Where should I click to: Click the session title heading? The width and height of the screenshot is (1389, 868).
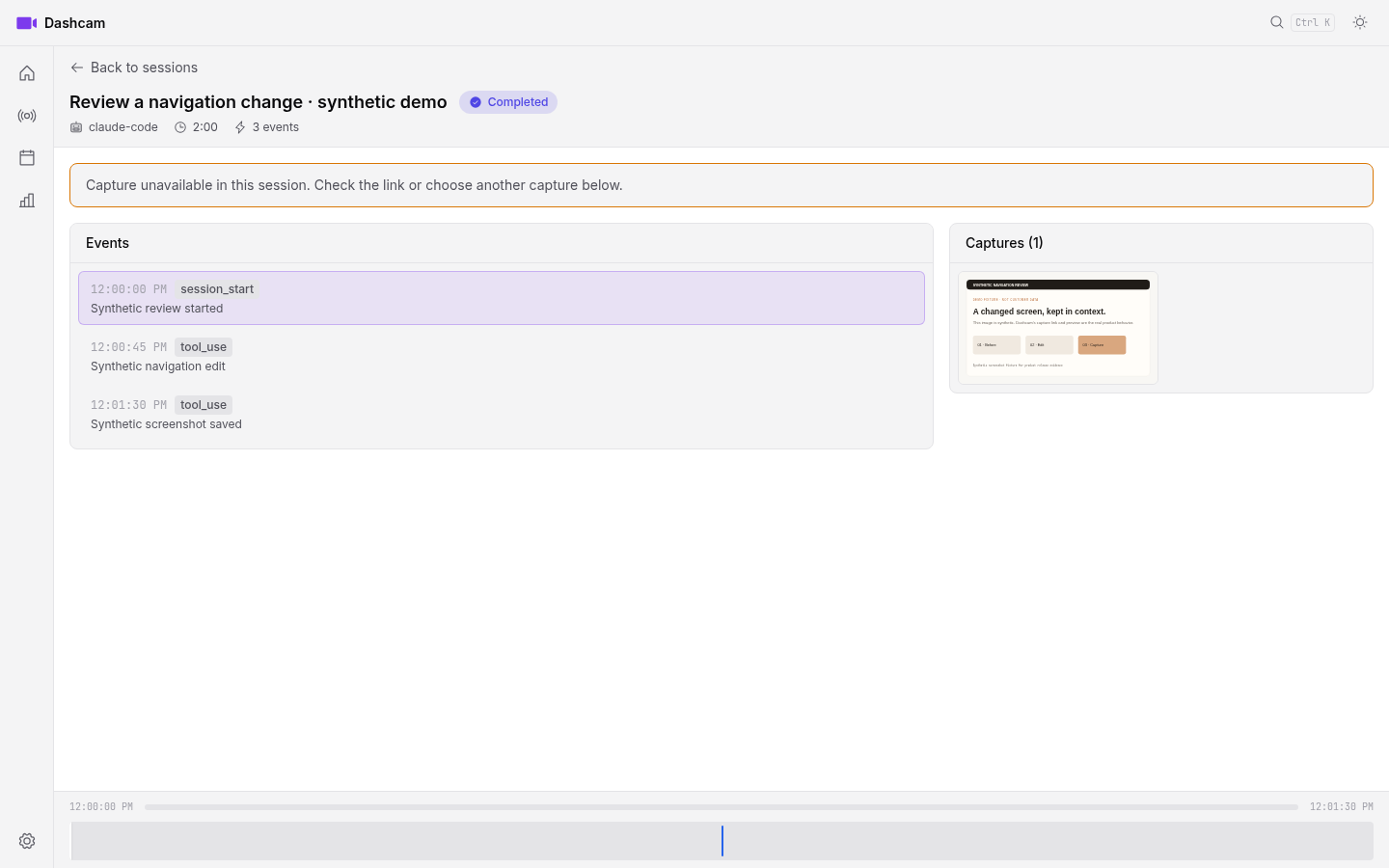259,102
